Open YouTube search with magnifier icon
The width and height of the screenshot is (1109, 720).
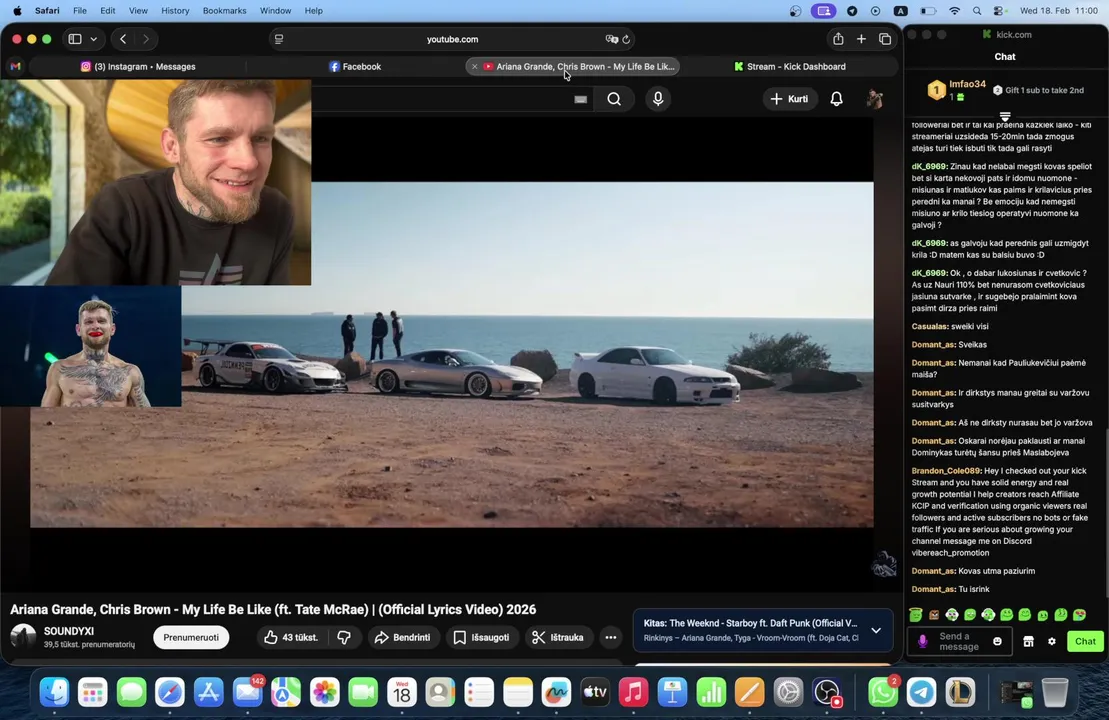[614, 99]
